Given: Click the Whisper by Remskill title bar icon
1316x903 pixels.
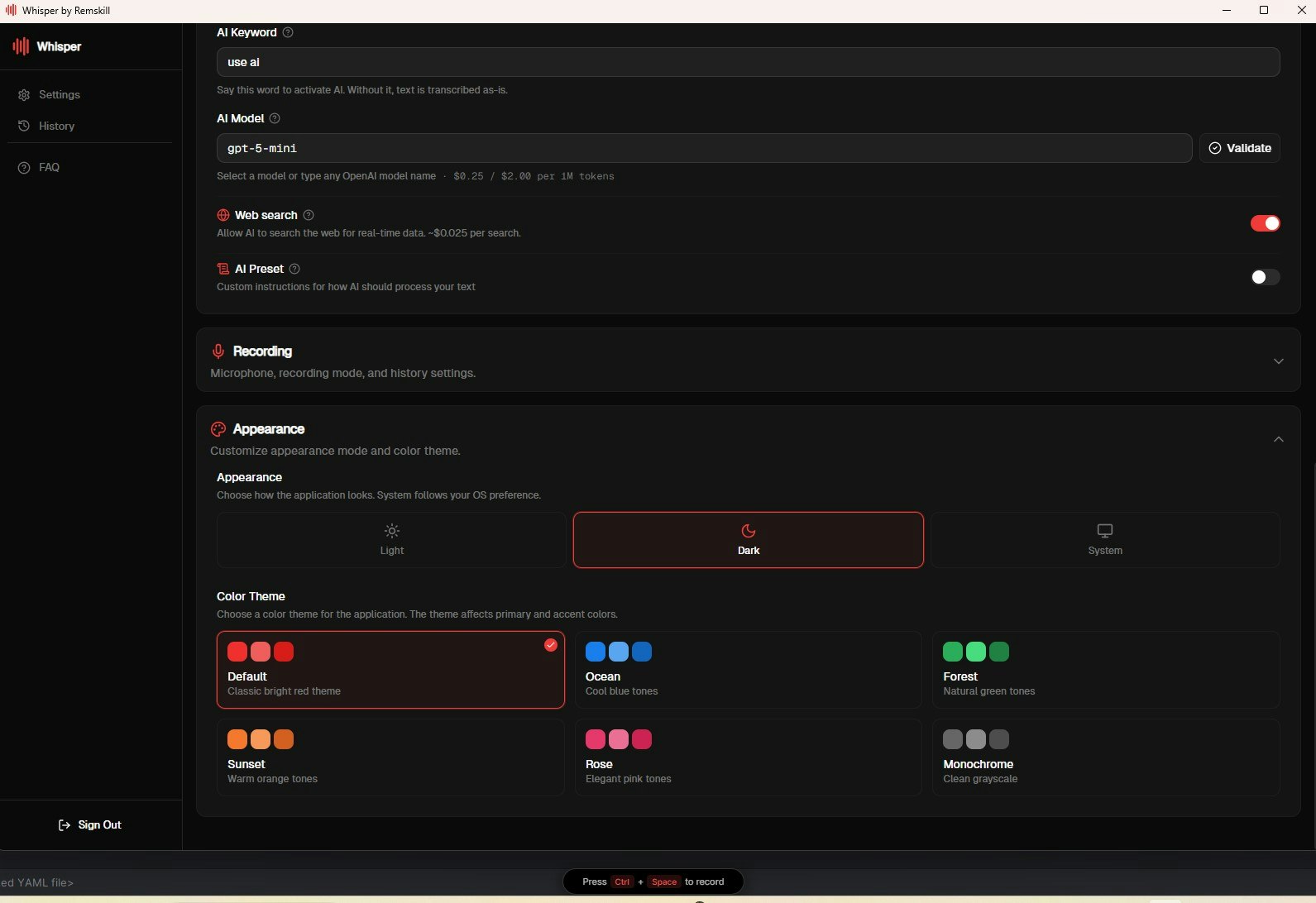Looking at the screenshot, I should pyautogui.click(x=11, y=10).
